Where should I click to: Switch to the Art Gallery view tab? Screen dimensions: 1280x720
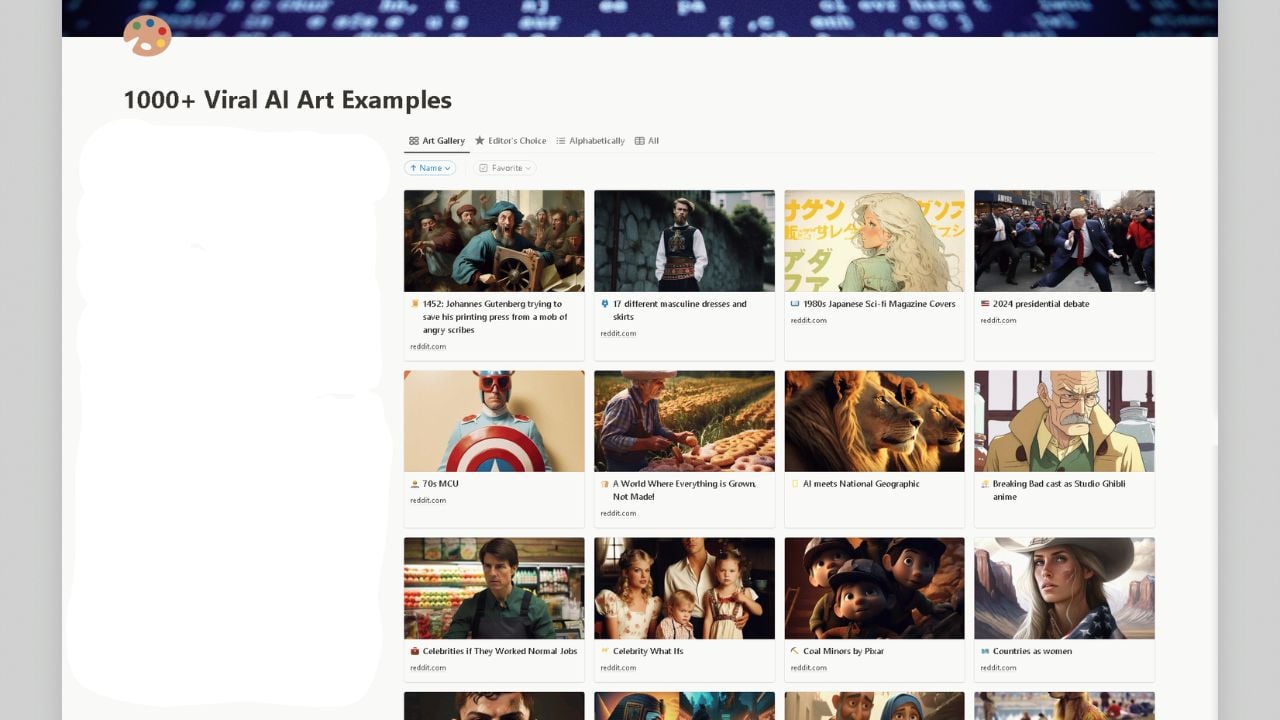(437, 141)
